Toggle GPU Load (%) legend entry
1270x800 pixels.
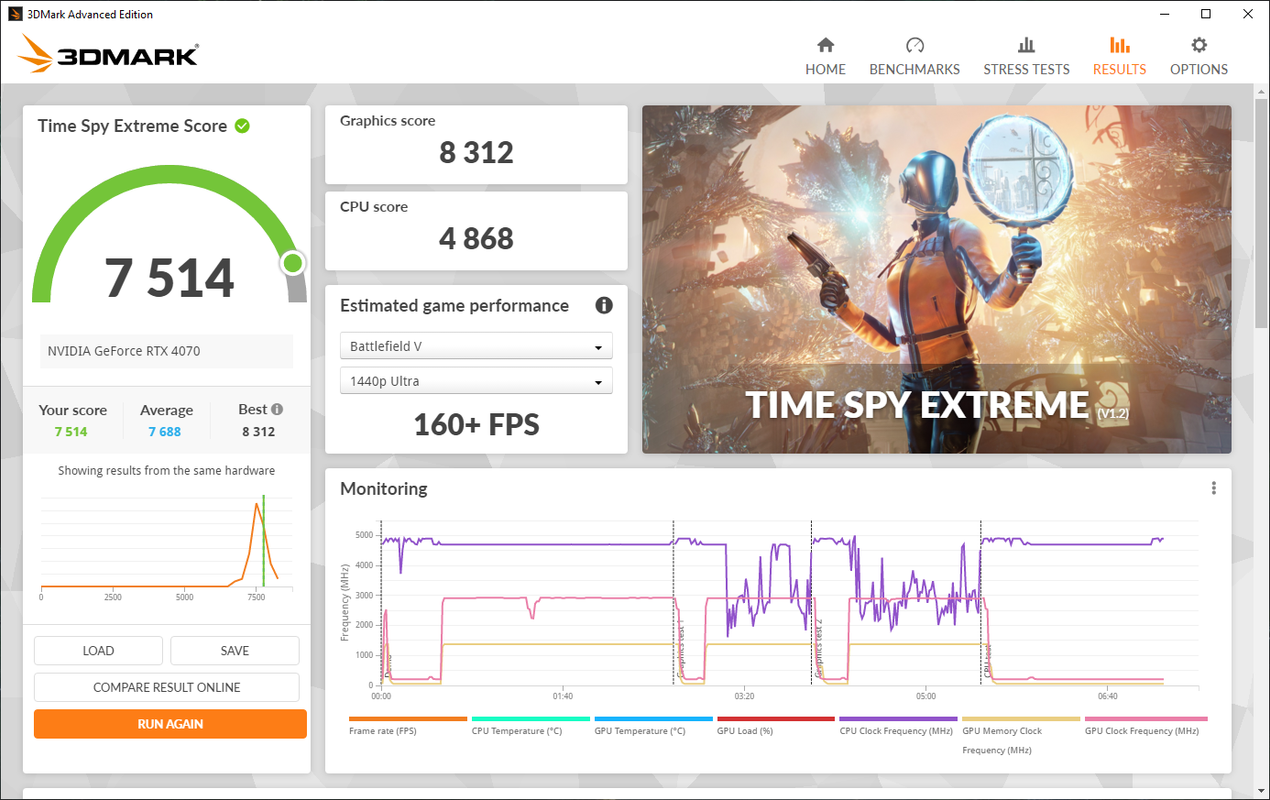776,726
